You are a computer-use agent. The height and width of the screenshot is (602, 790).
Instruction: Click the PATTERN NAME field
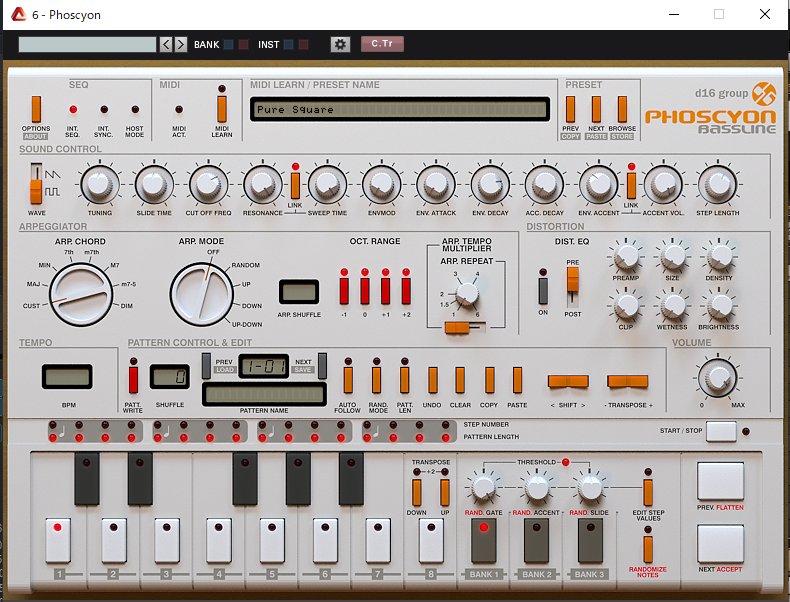[264, 394]
